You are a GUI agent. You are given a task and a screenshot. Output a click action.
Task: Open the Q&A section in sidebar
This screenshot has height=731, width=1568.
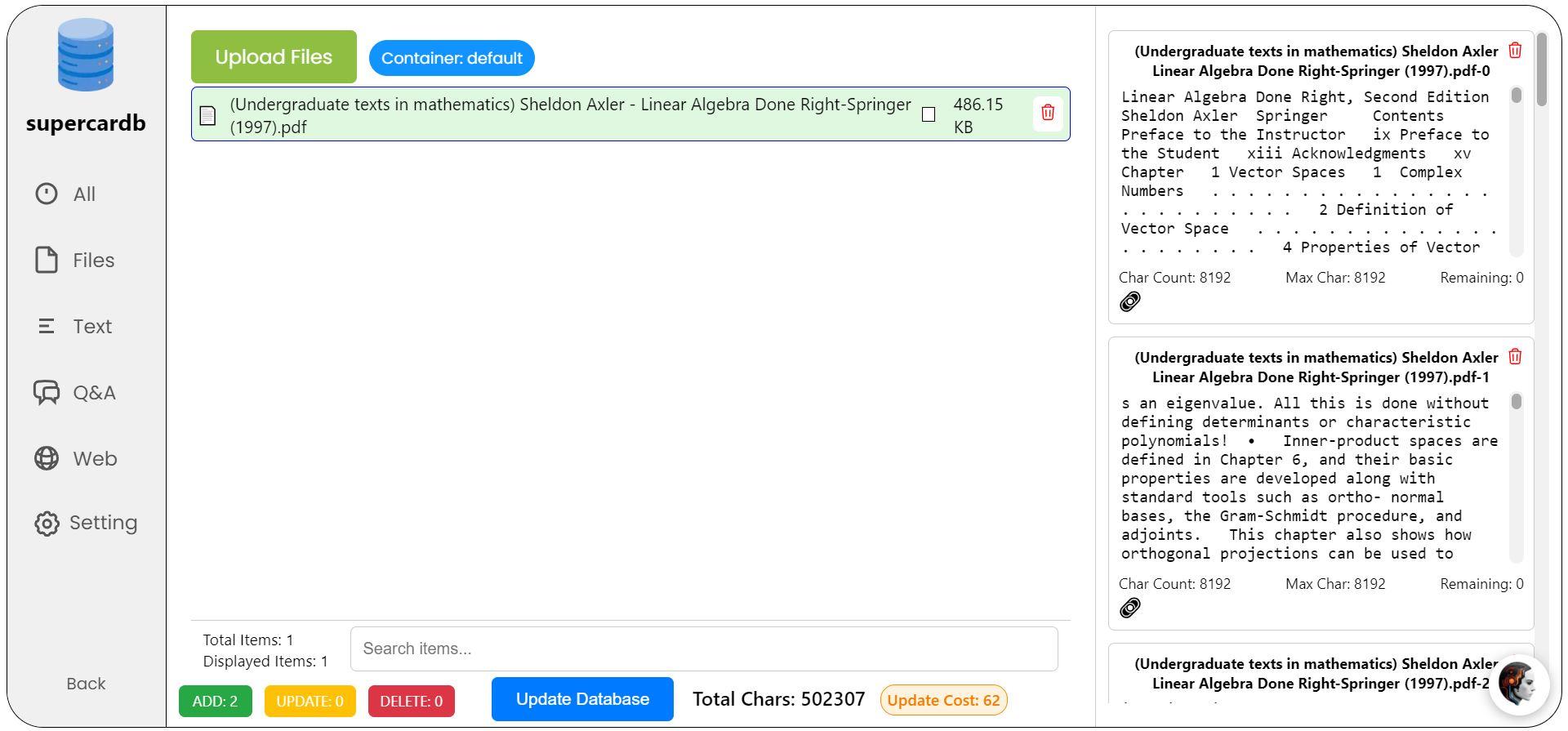pos(75,392)
